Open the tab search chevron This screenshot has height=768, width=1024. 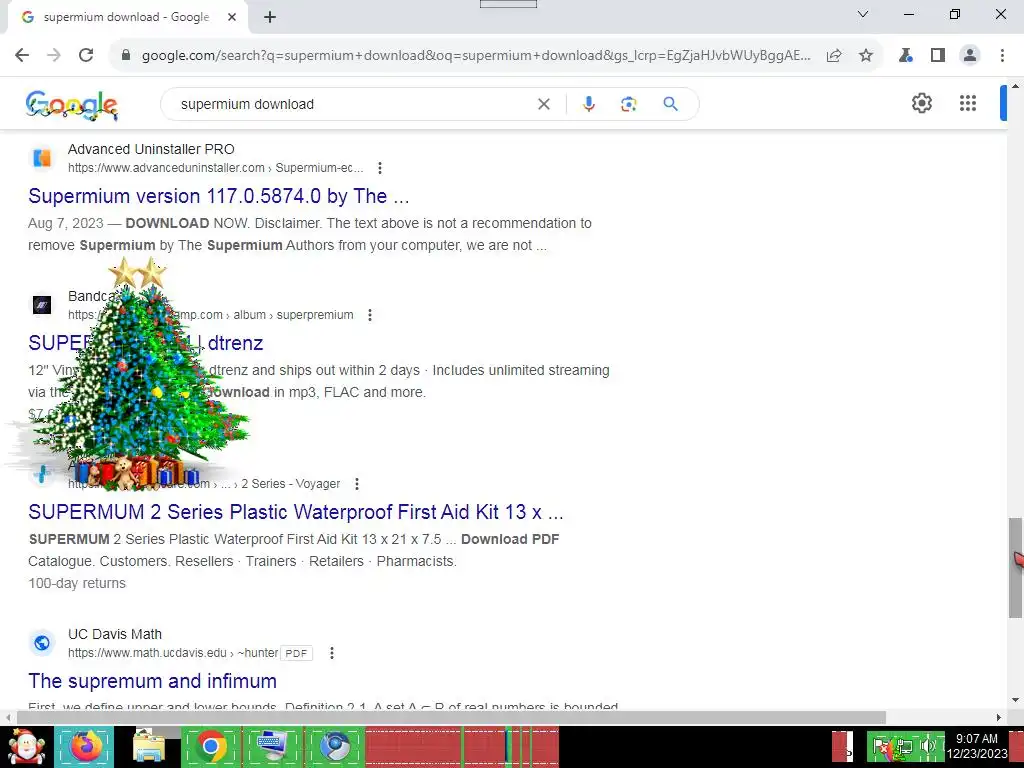tap(863, 14)
